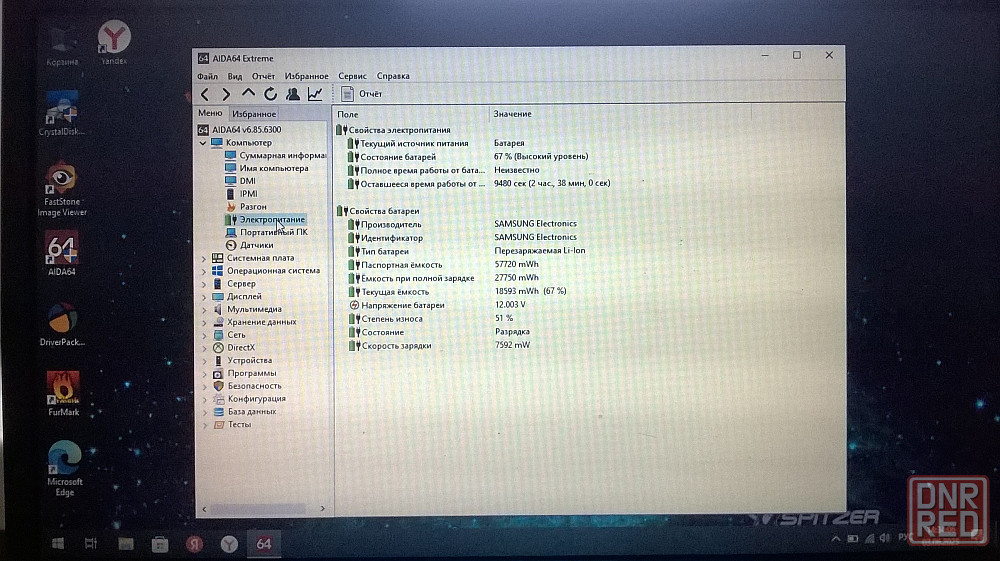This screenshot has width=1000, height=561.
Task: Select the Напряжение батареи row
Action: (x=437, y=305)
